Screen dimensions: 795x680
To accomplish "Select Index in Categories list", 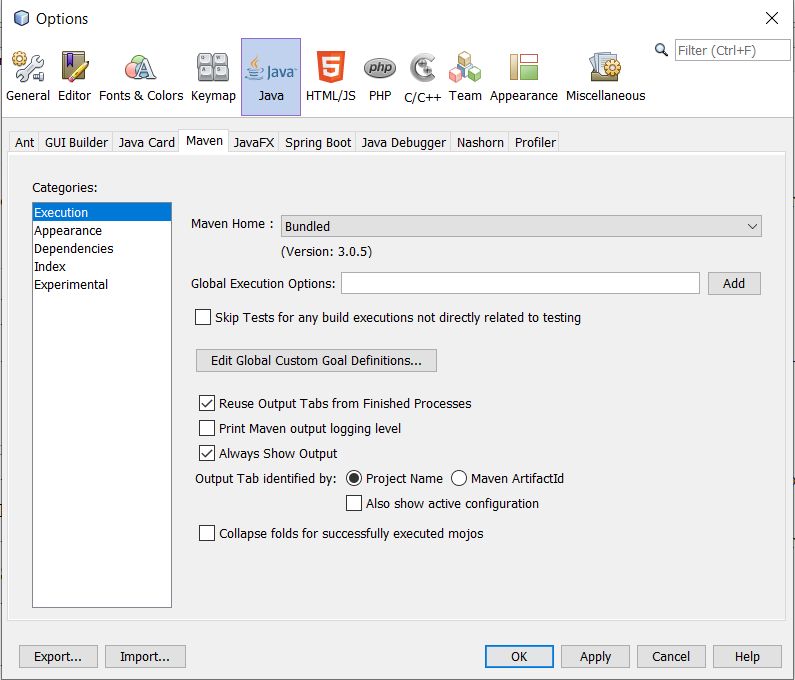I will tap(102, 267).
